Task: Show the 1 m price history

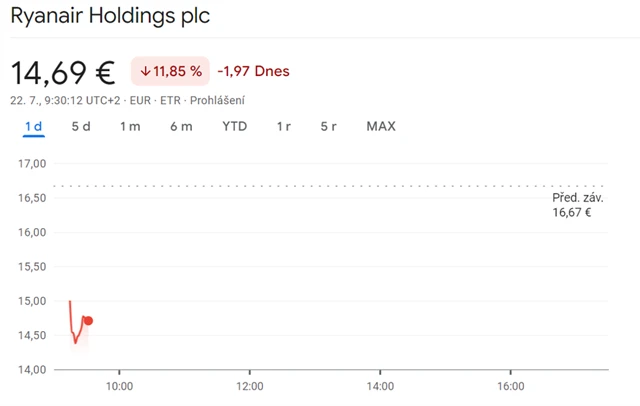Action: click(x=130, y=126)
